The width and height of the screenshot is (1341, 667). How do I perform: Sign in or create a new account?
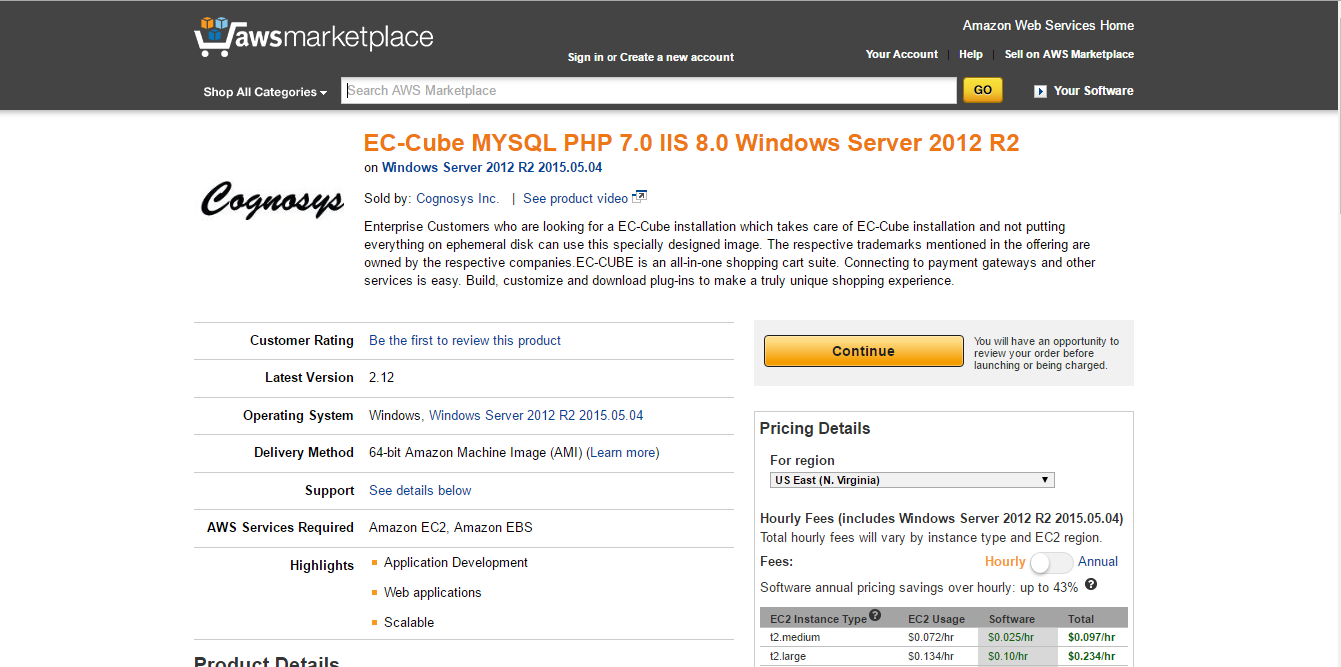coord(650,57)
